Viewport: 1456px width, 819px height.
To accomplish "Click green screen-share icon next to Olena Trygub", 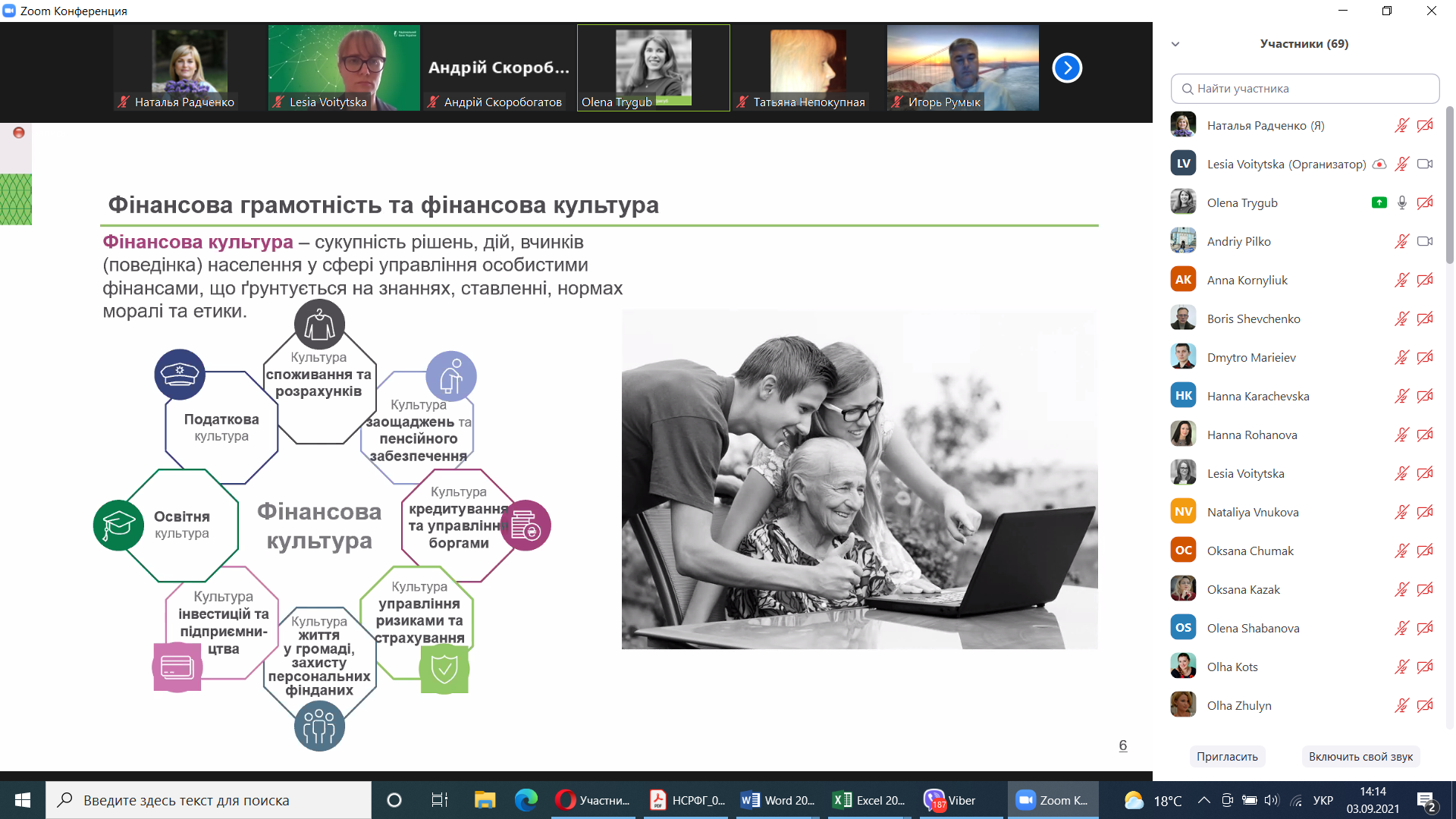I will coord(1379,202).
